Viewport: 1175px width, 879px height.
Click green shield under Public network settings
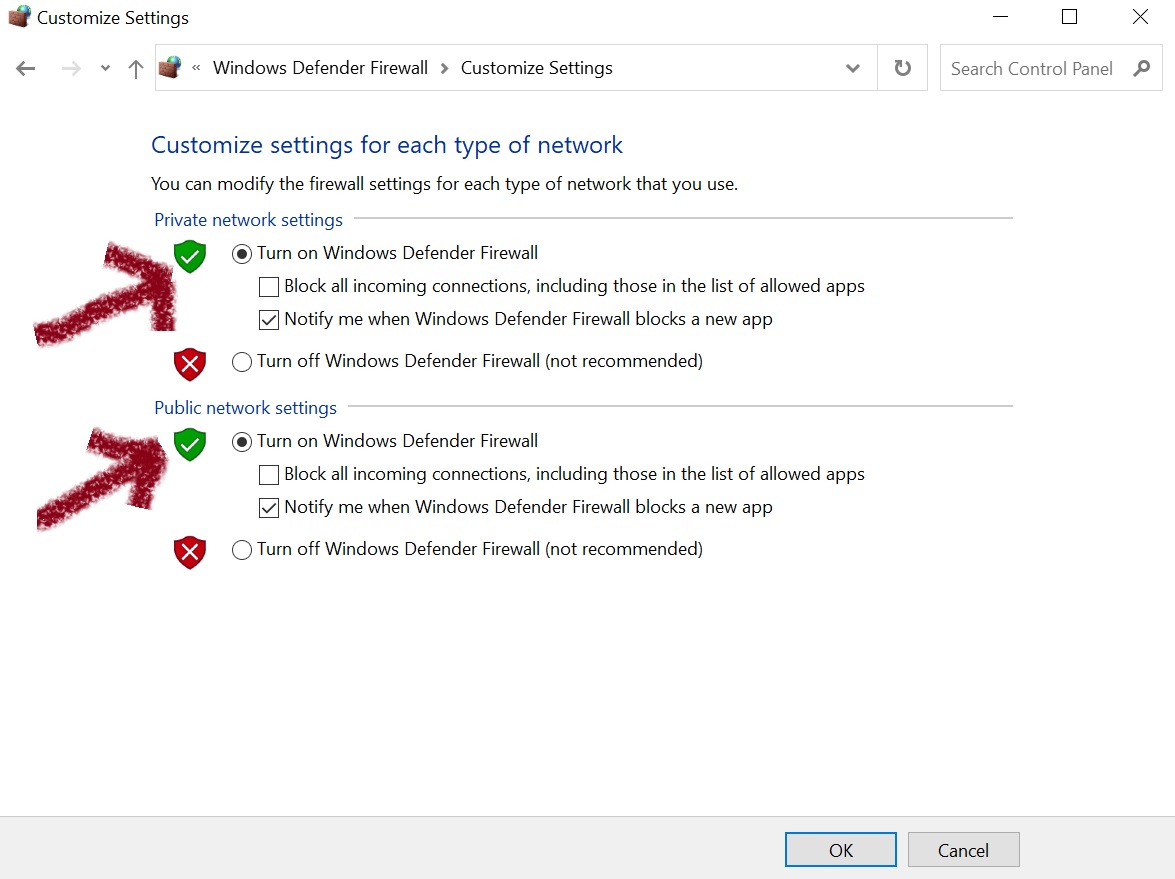click(x=190, y=444)
